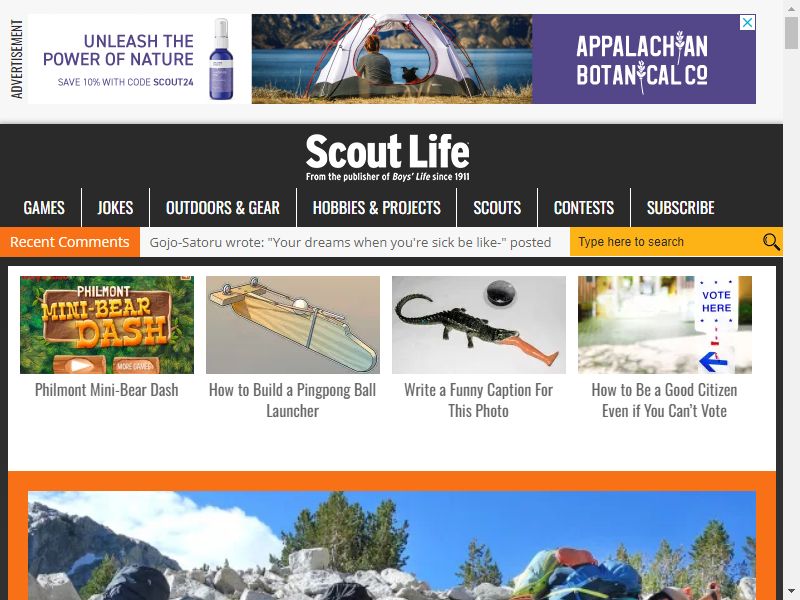Screen dimensions: 800x600
Task: Close the Appalachian Botanical advertisement
Action: (747, 23)
